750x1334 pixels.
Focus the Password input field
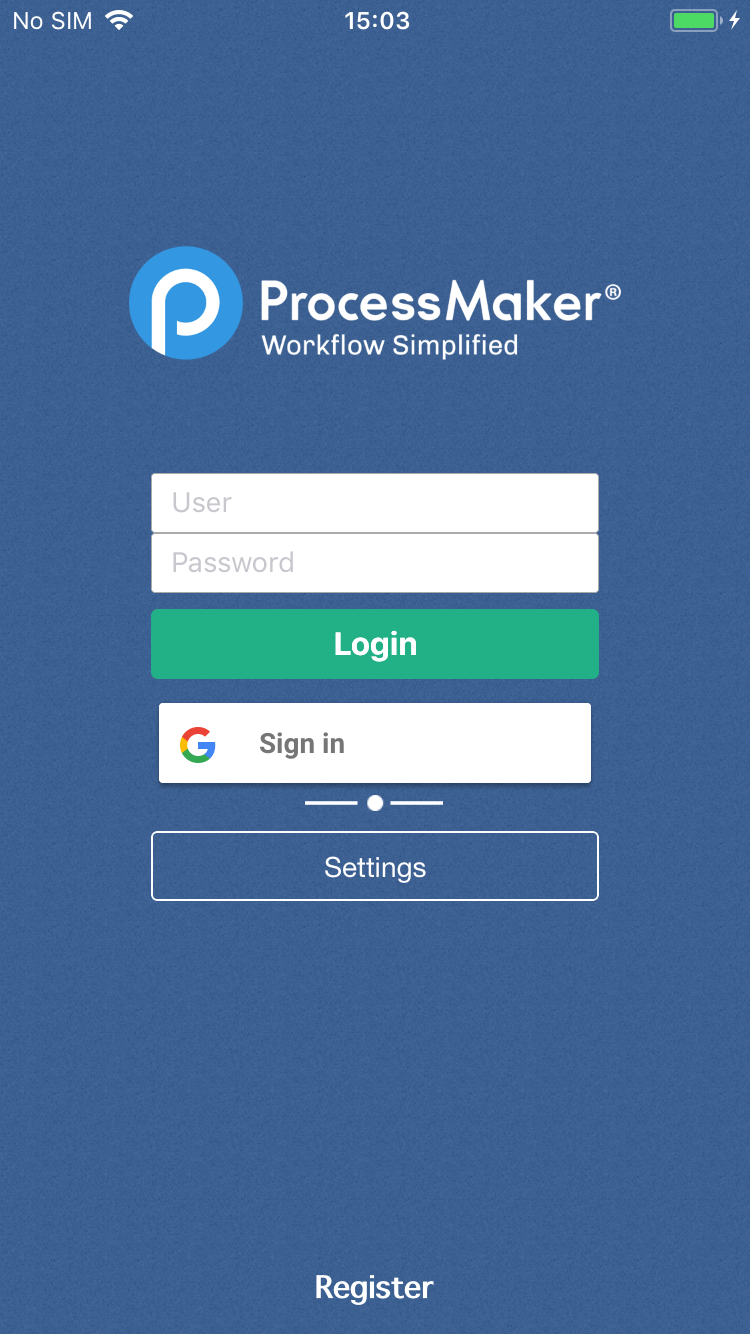[375, 563]
